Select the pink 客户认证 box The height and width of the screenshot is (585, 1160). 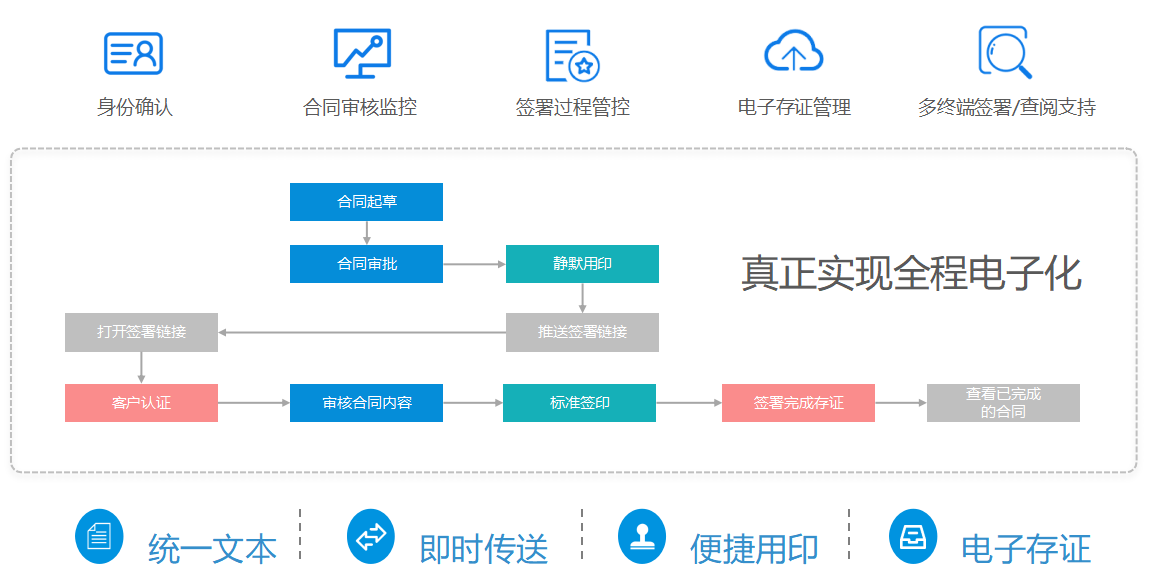pos(141,403)
